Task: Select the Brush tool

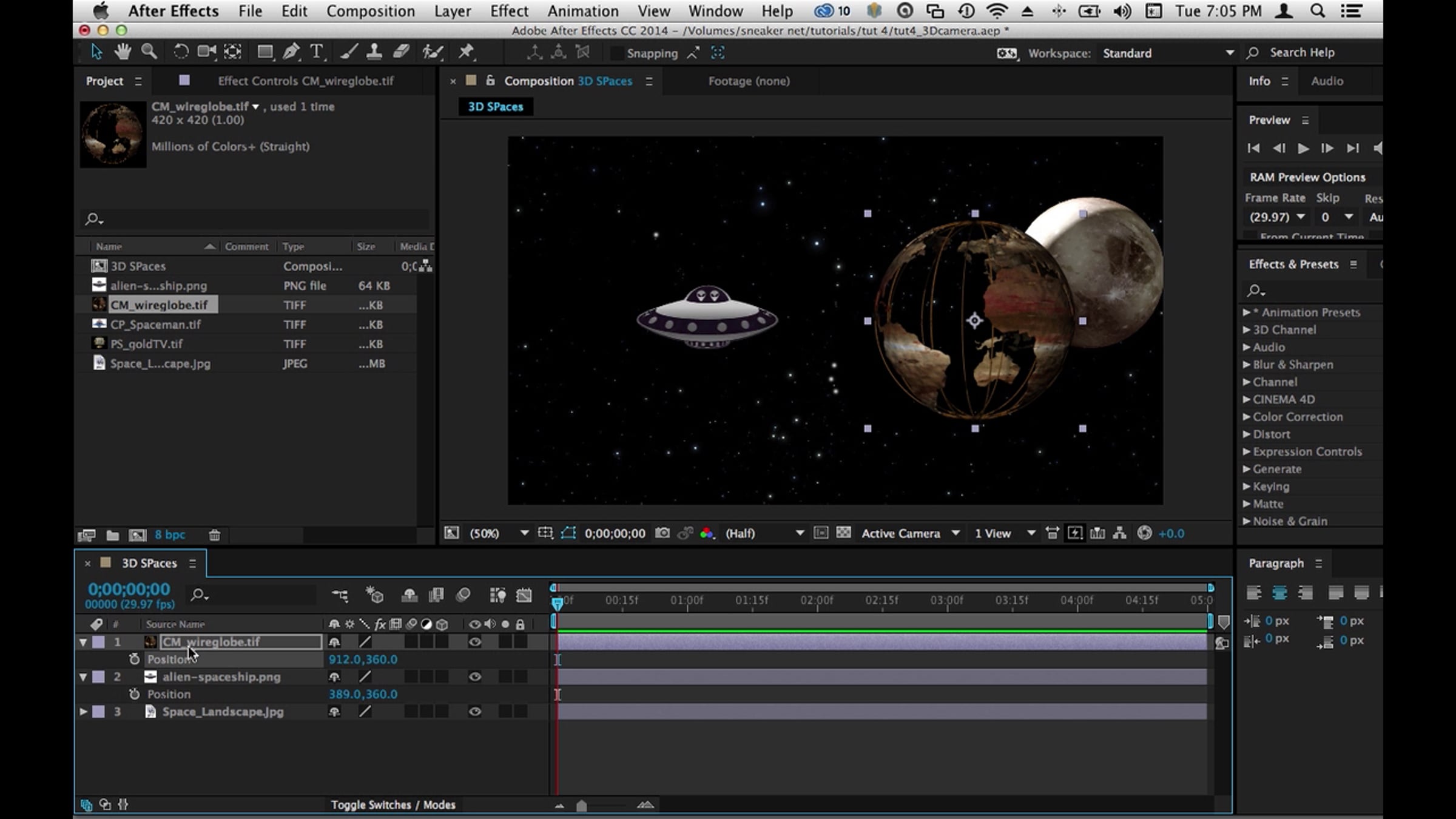Action: click(348, 52)
